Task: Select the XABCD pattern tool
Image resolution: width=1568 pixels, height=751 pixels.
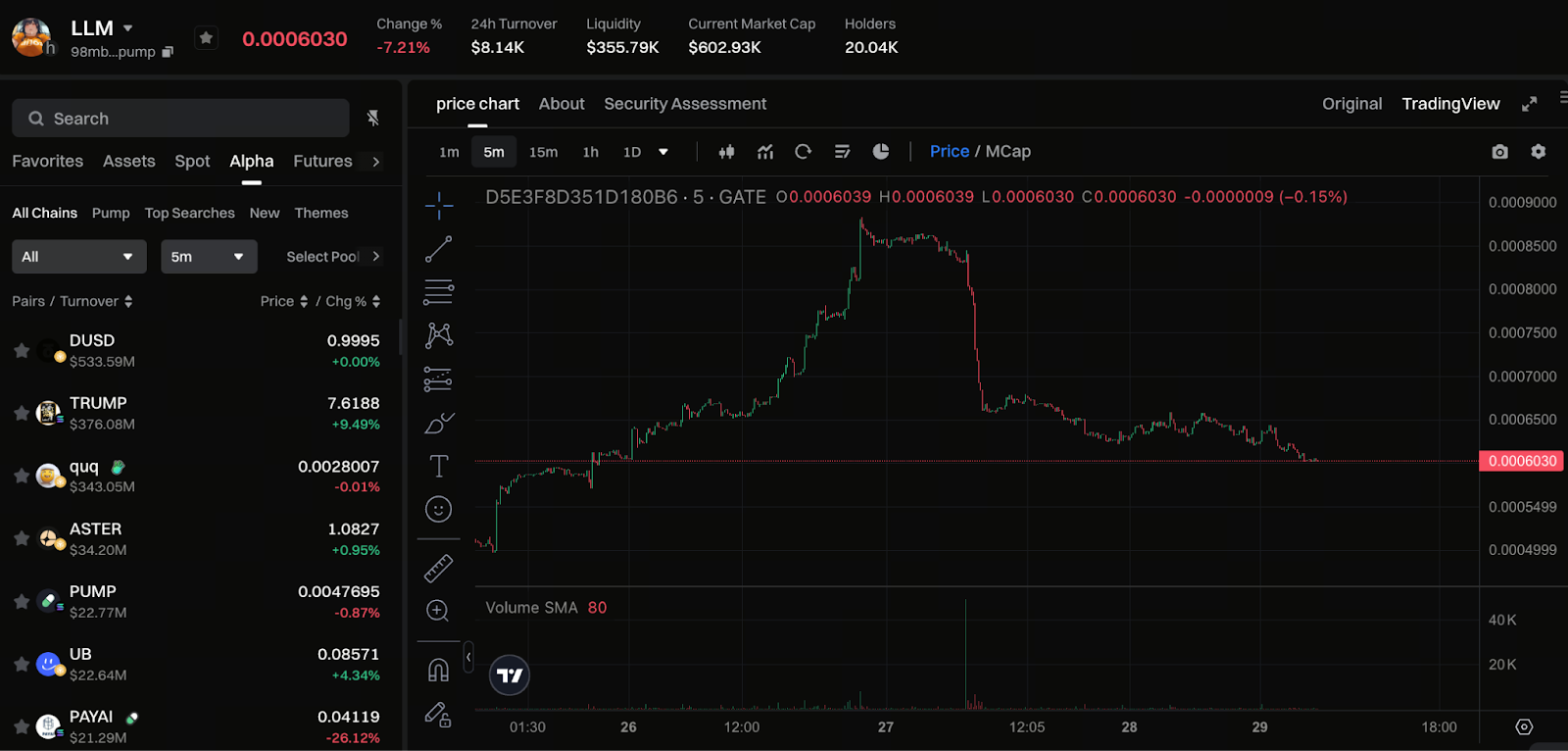Action: click(x=438, y=335)
